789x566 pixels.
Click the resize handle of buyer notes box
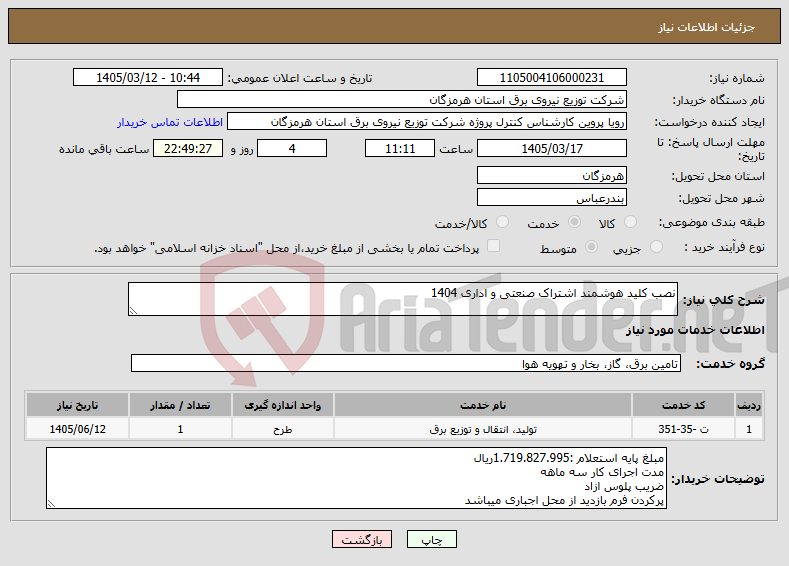pos(51,504)
